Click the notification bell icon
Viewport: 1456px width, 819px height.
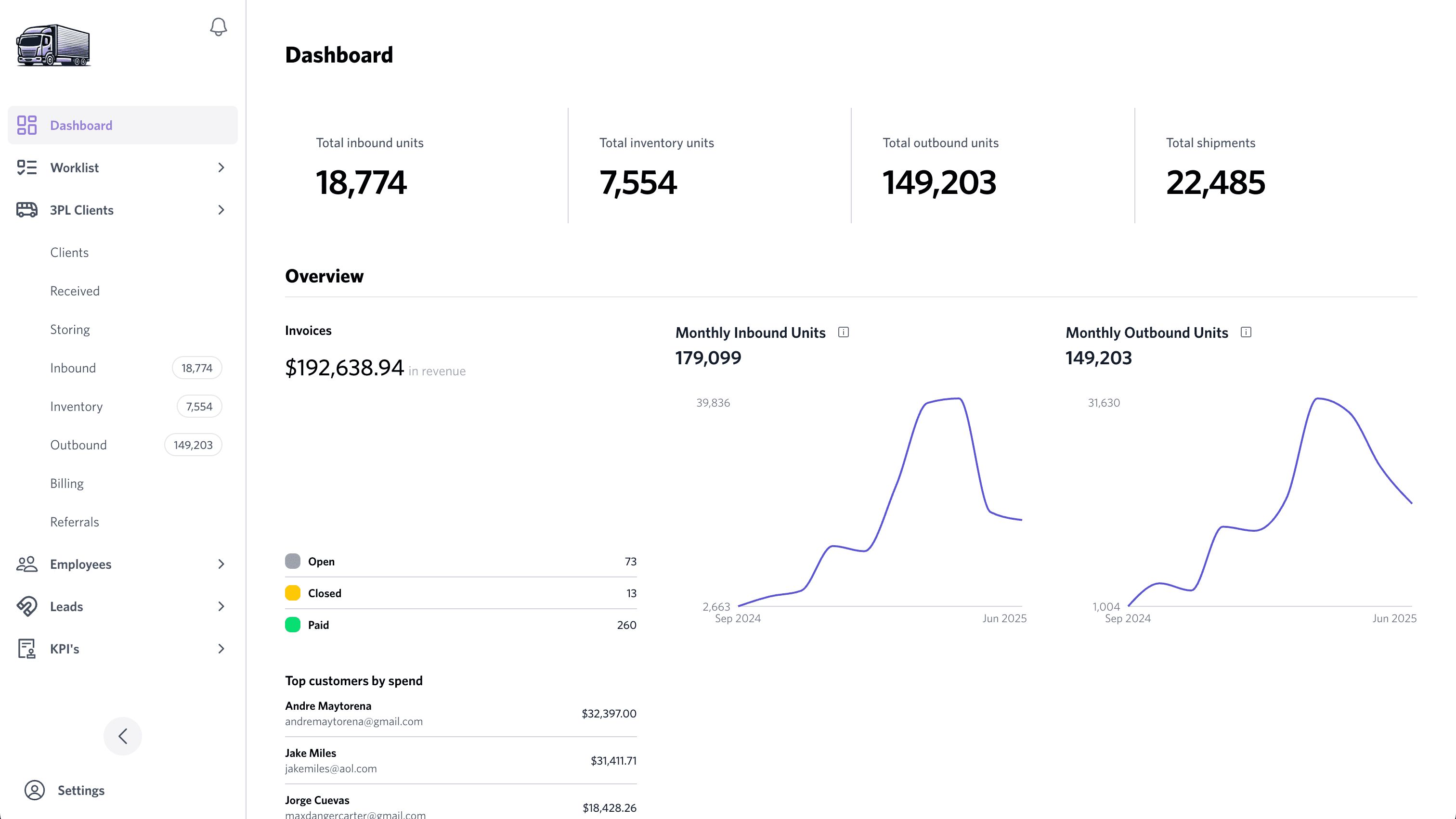[x=218, y=26]
